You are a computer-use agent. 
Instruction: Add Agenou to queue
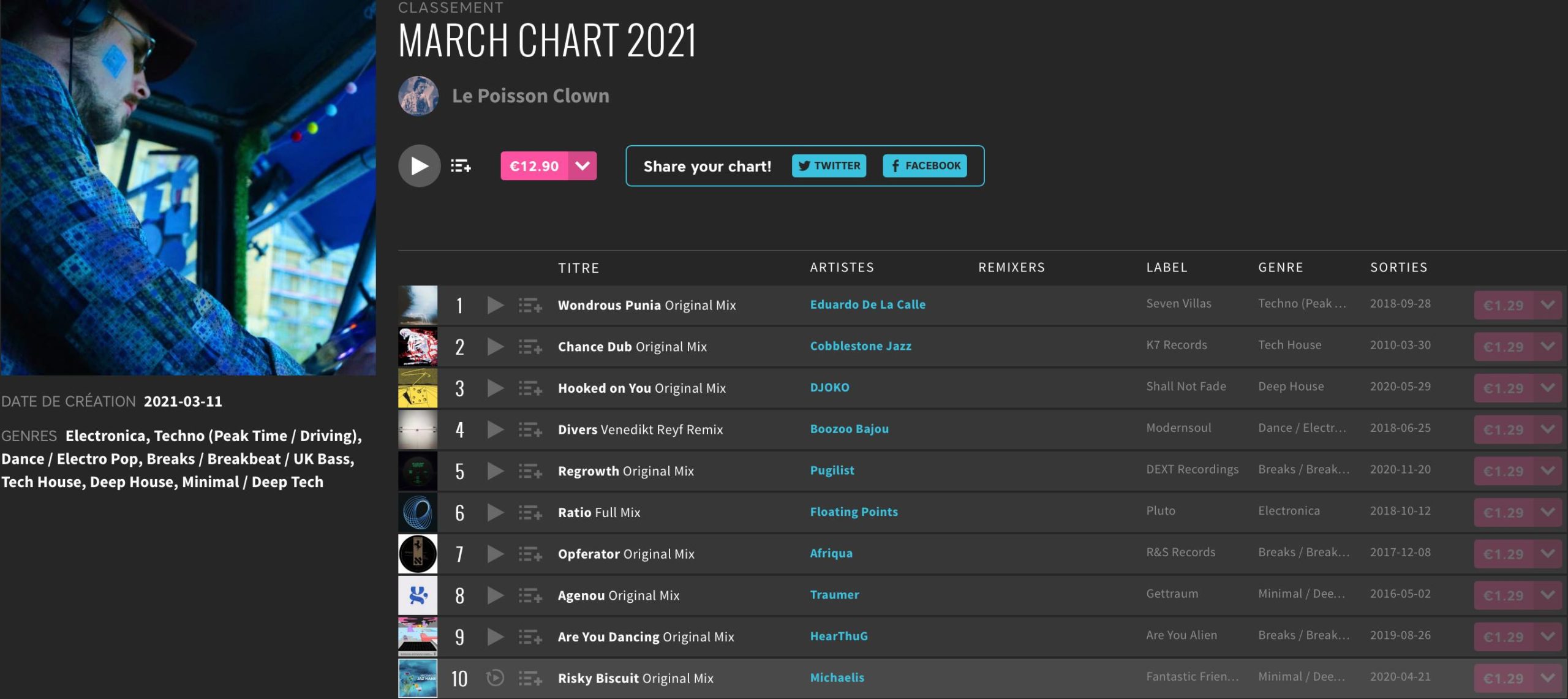coord(530,595)
